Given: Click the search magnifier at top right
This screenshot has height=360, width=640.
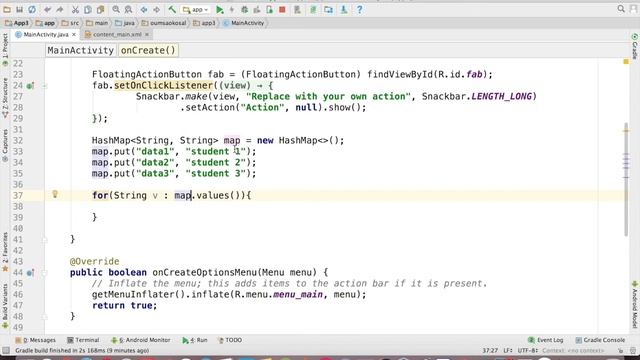Looking at the screenshot, I should tap(621, 9).
